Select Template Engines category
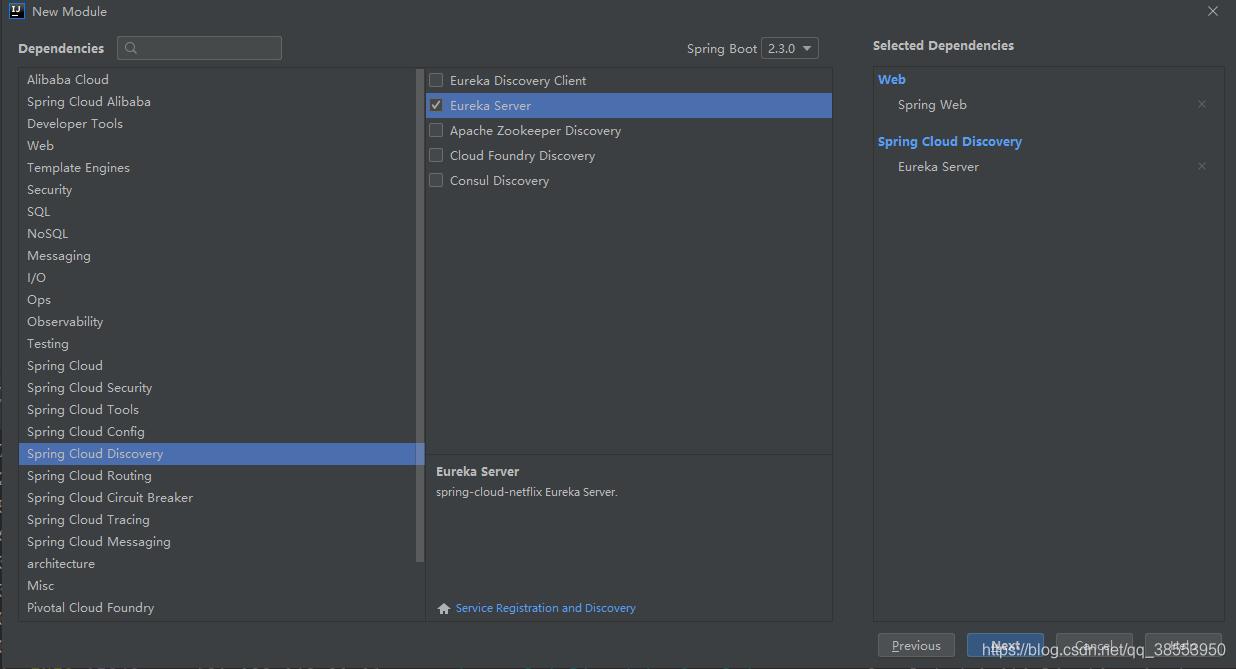 pyautogui.click(x=217, y=168)
